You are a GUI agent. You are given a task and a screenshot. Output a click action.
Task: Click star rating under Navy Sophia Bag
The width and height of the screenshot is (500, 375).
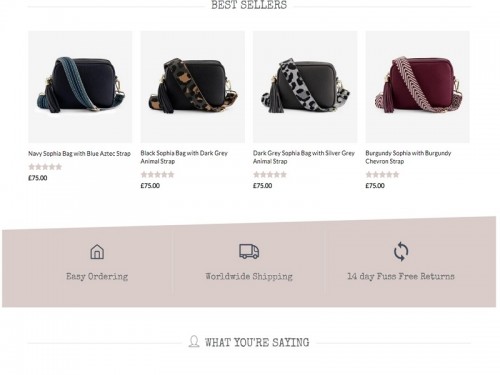45,167
